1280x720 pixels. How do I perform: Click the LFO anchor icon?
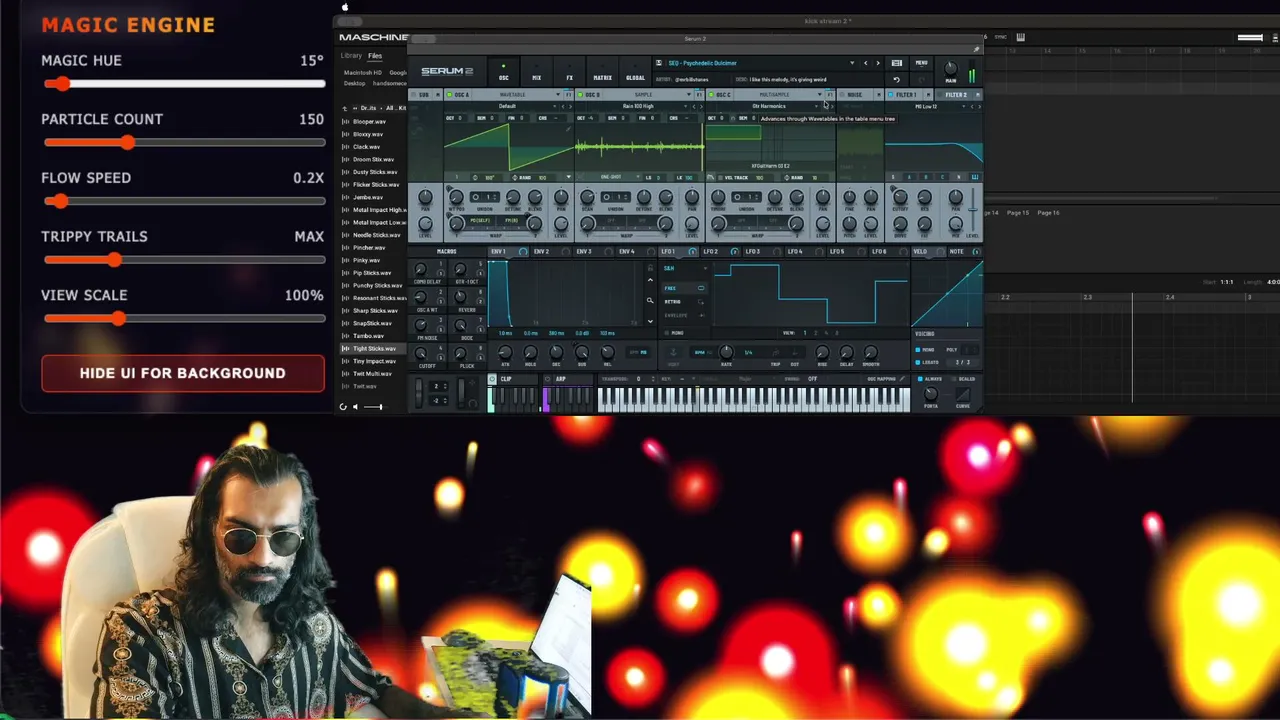[x=673, y=352]
